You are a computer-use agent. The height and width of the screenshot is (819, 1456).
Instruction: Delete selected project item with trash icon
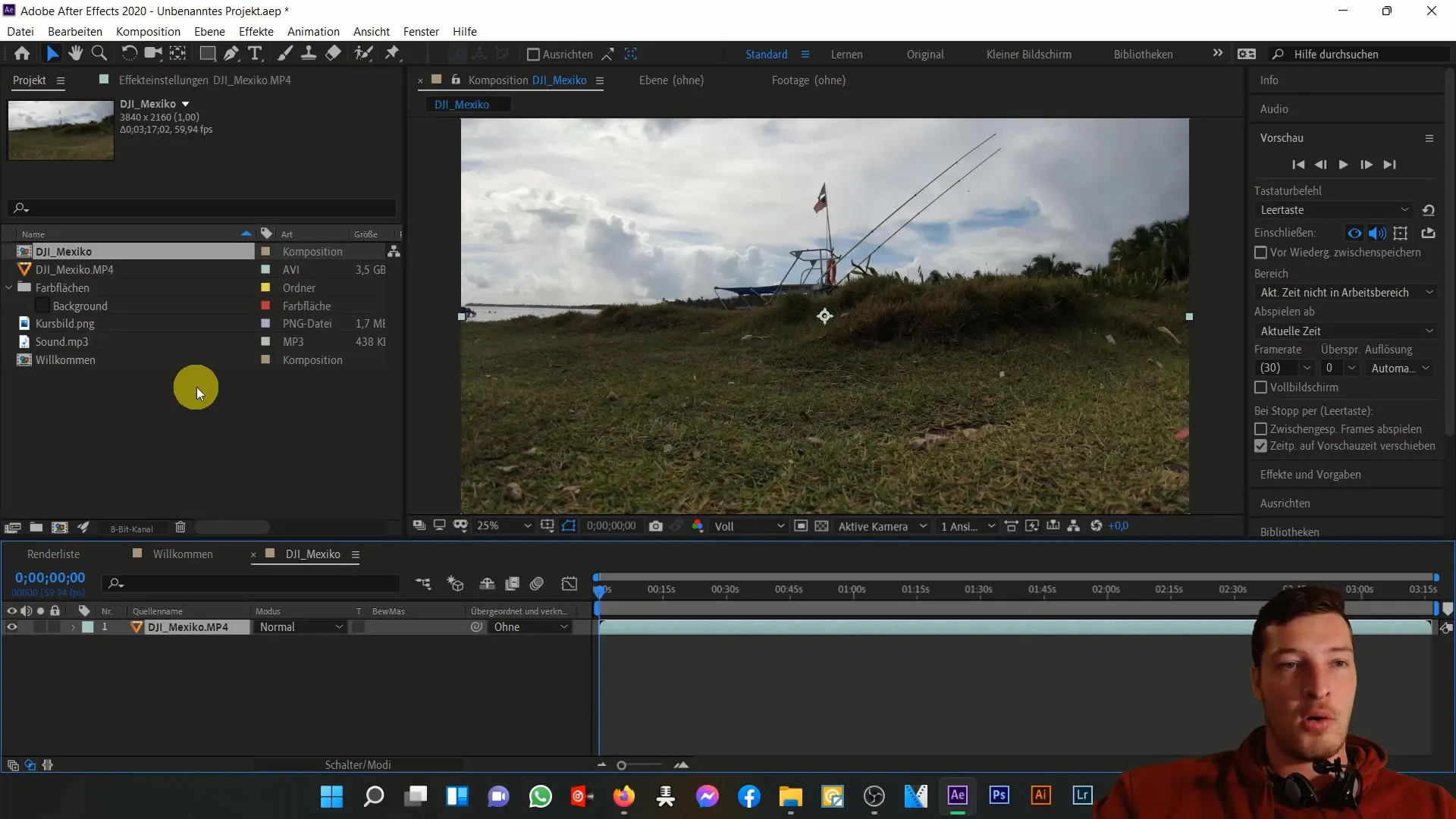(180, 528)
